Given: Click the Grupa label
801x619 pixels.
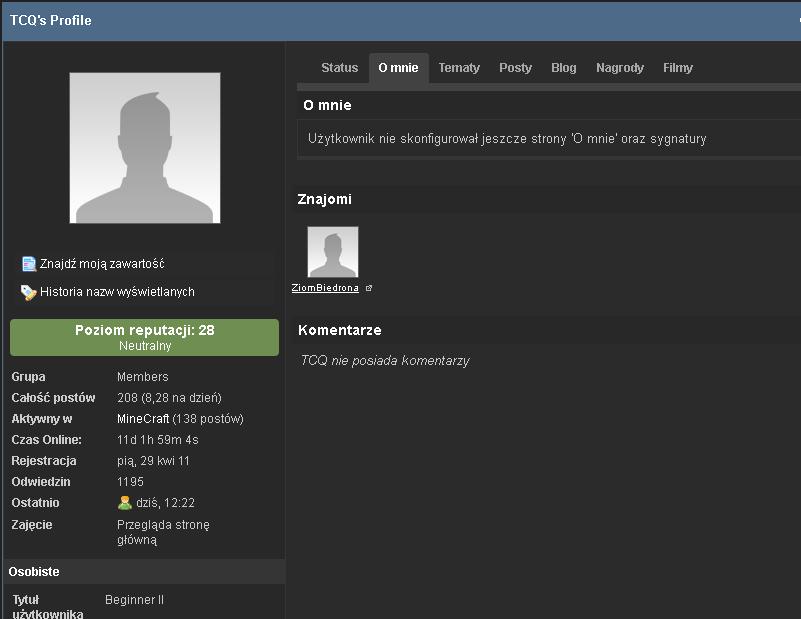Looking at the screenshot, I should pyautogui.click(x=29, y=377).
